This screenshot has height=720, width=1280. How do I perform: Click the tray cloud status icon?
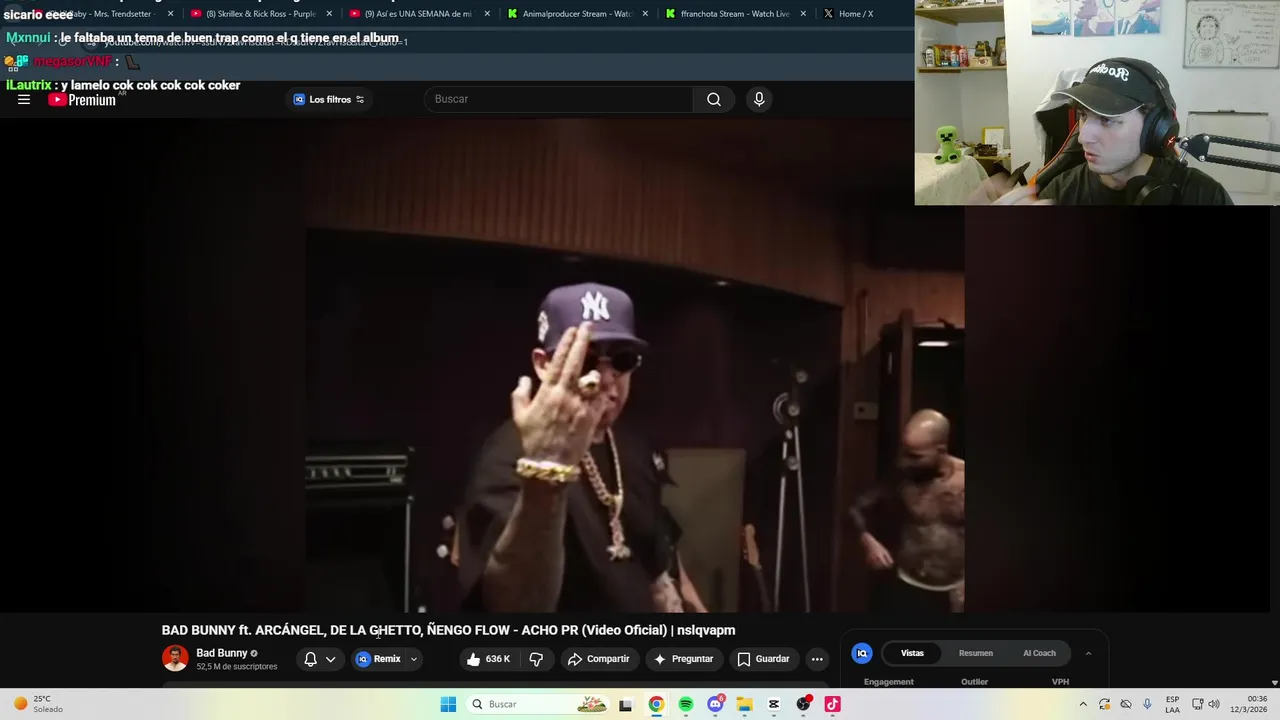click(x=1126, y=704)
